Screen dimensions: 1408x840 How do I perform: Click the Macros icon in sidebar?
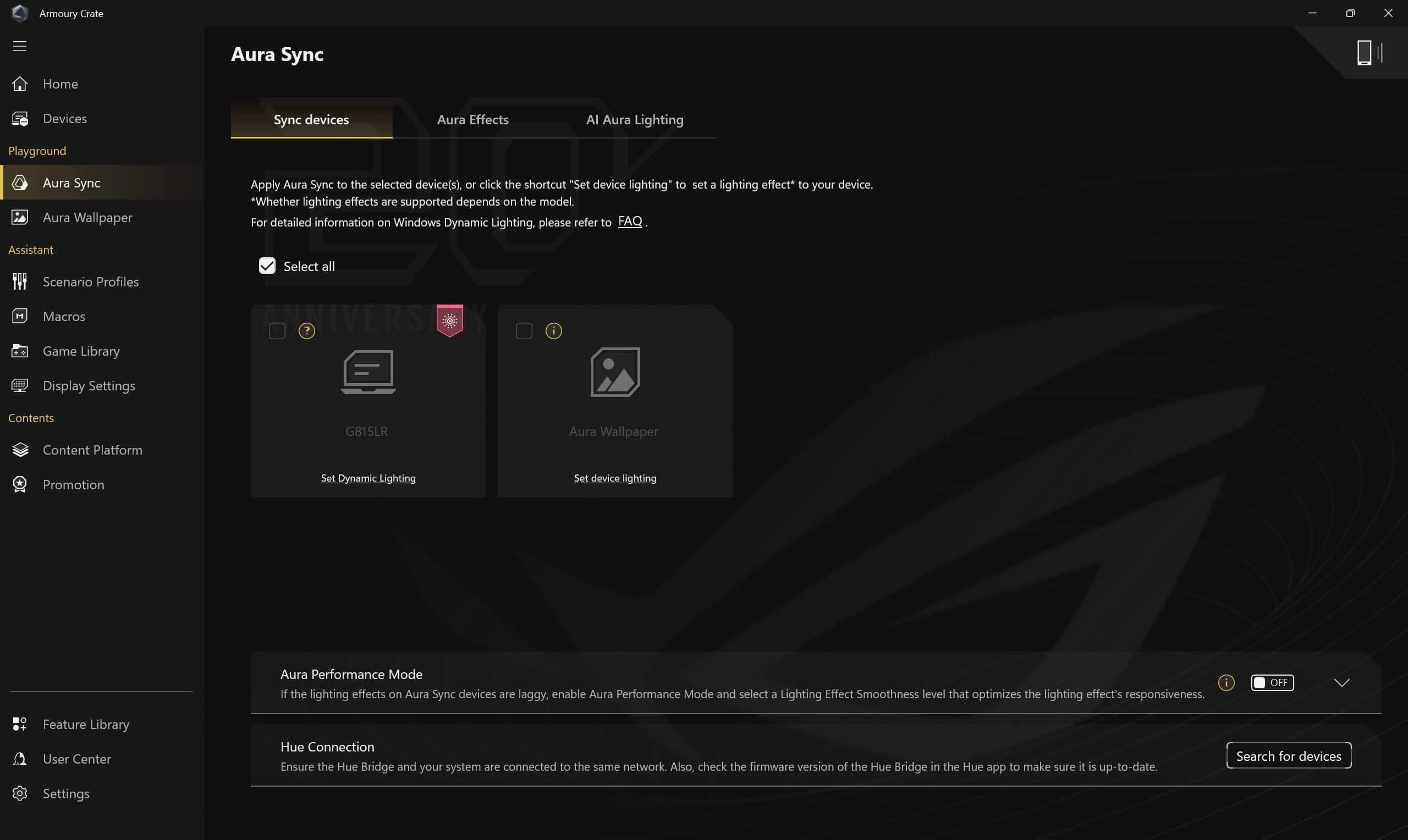(x=20, y=316)
